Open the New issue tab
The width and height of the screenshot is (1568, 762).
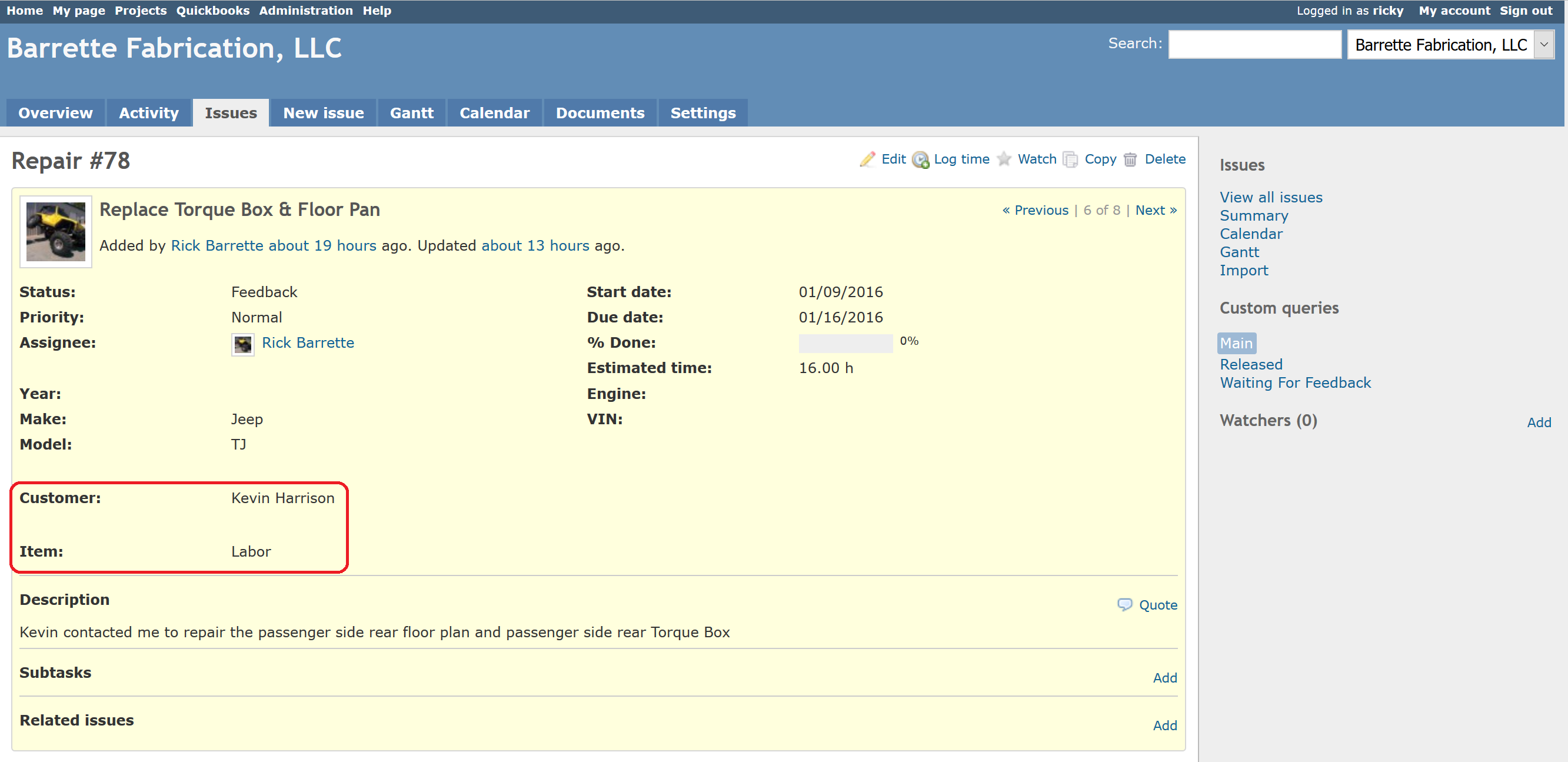pos(323,113)
